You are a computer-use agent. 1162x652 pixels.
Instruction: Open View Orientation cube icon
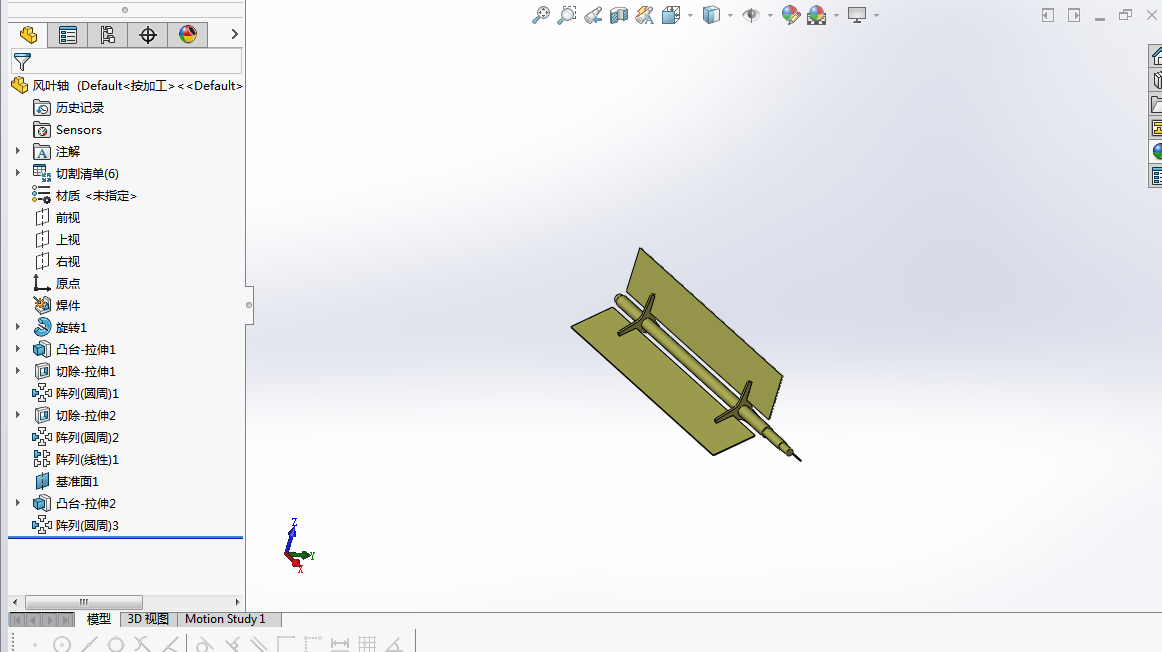click(671, 15)
